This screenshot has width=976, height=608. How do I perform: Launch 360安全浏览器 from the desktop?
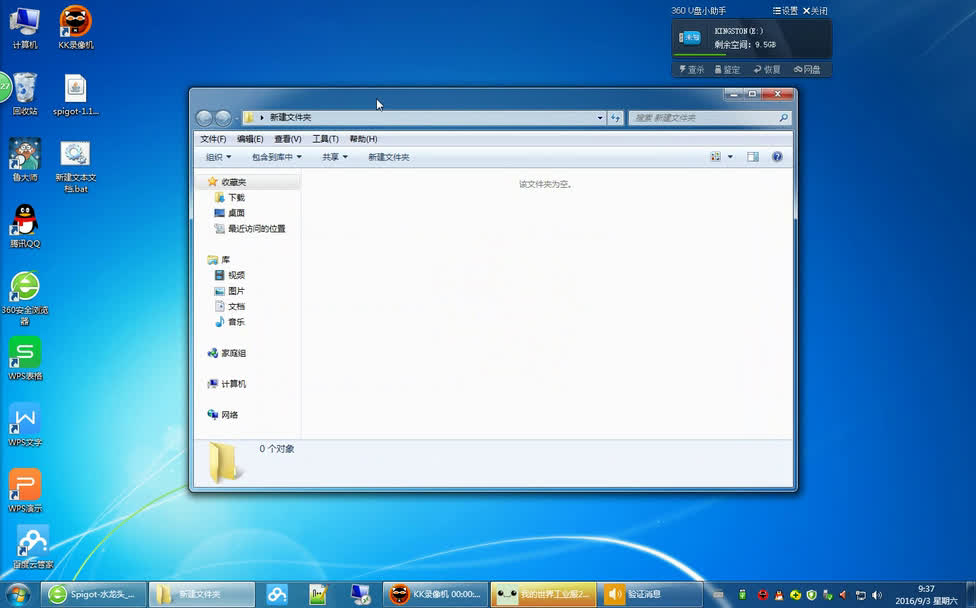click(25, 298)
